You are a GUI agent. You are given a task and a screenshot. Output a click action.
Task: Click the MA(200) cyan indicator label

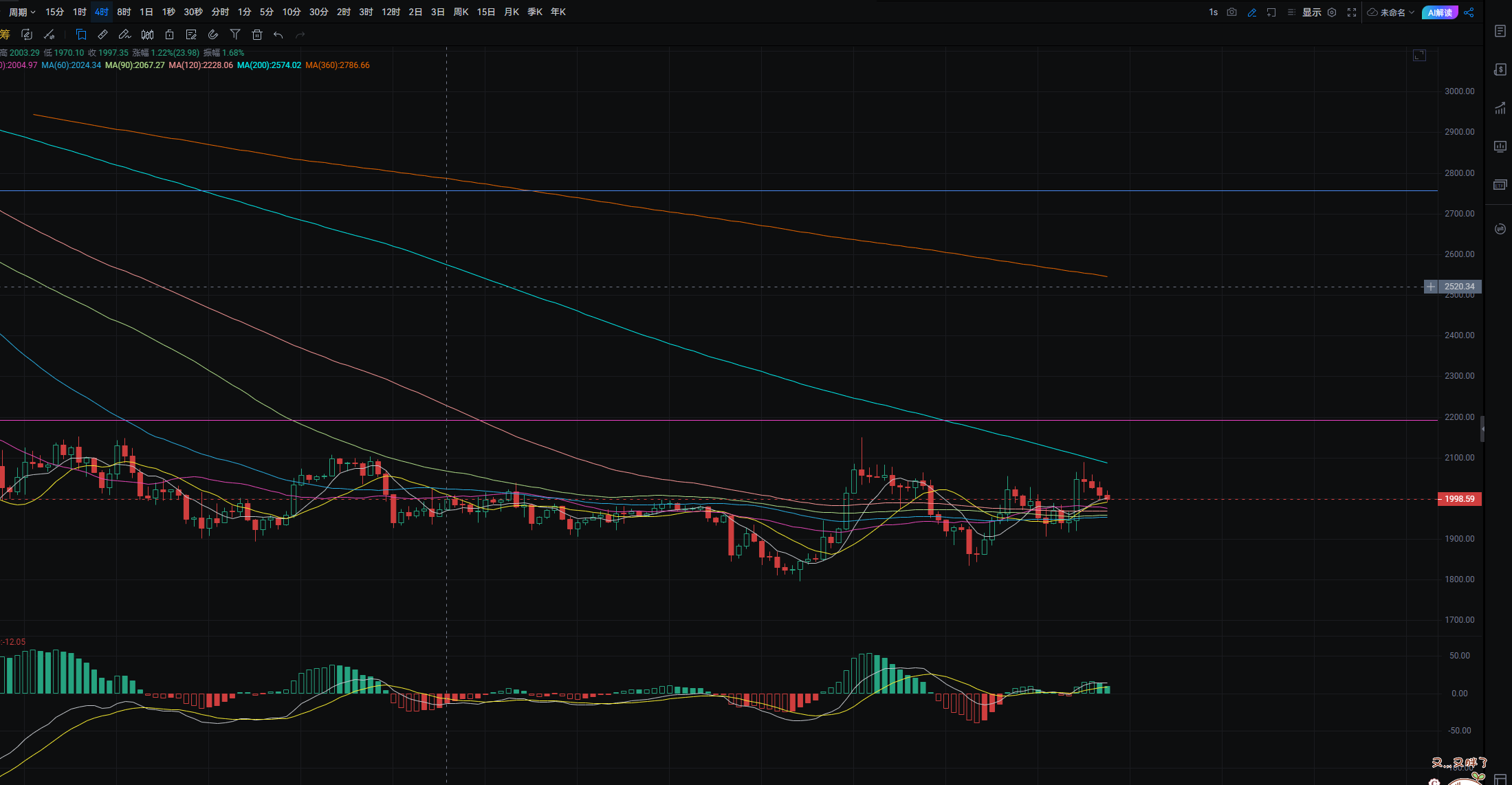coord(269,65)
